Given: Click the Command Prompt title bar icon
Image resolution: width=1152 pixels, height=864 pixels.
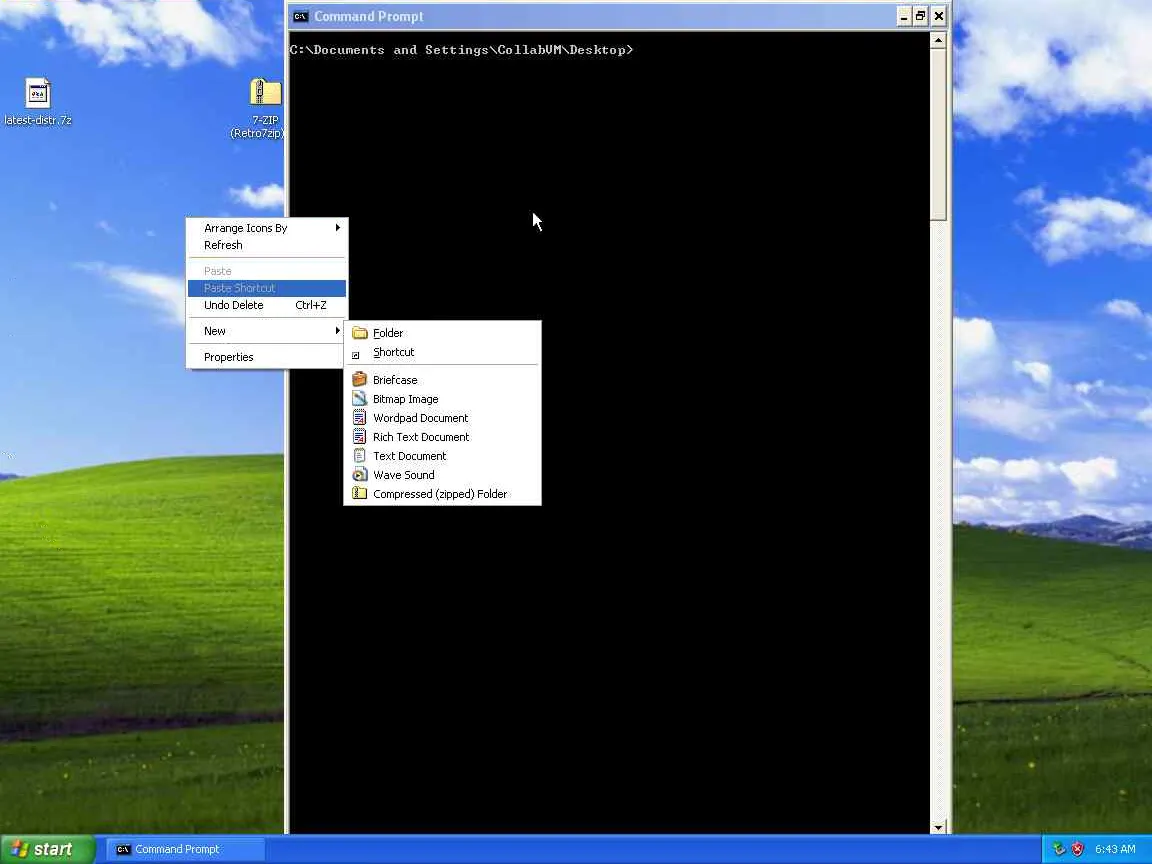Looking at the screenshot, I should (300, 16).
